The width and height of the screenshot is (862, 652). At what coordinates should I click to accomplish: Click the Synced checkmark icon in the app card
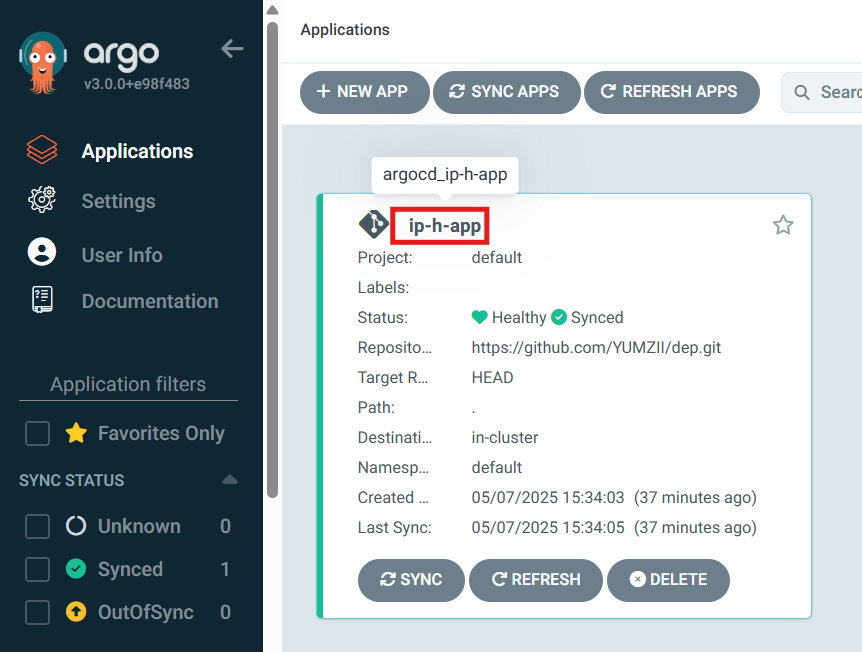[x=559, y=317]
